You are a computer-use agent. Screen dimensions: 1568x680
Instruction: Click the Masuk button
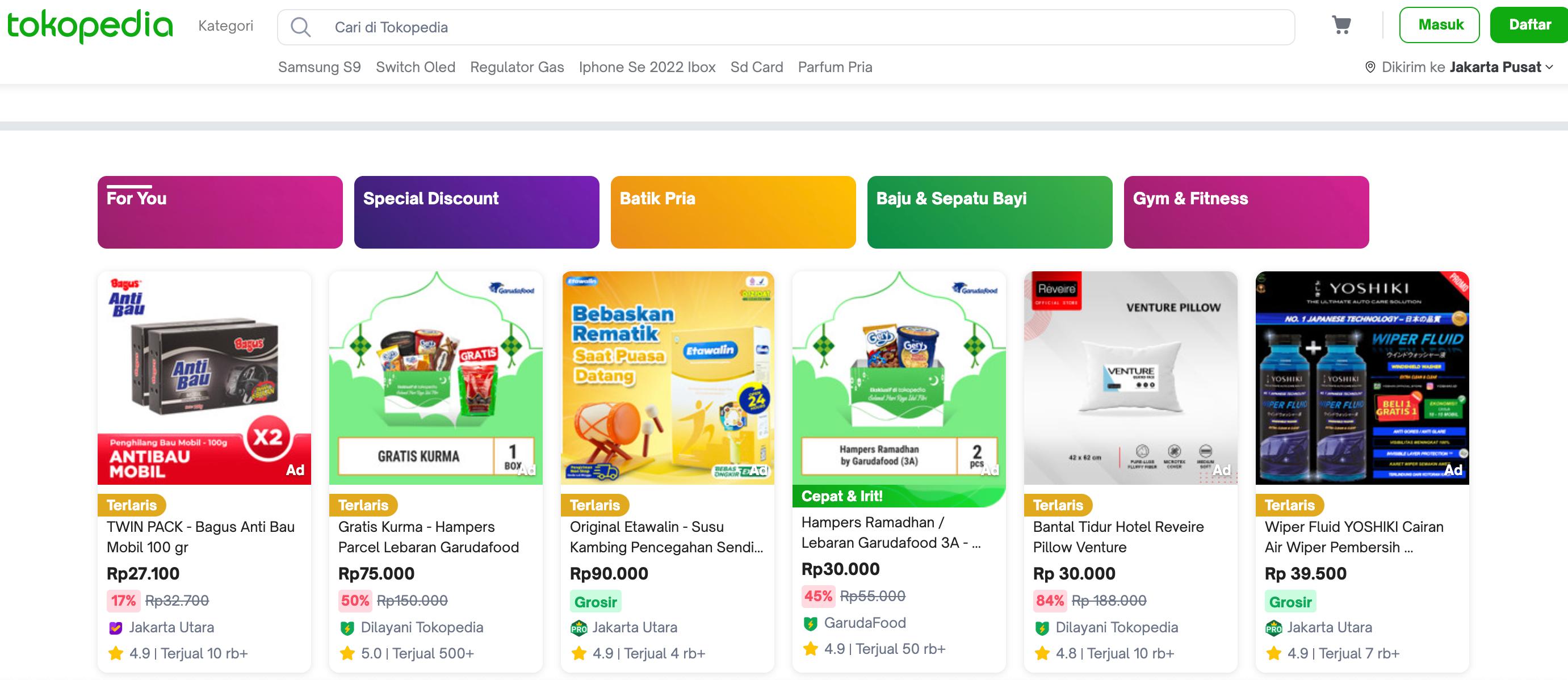[x=1439, y=25]
